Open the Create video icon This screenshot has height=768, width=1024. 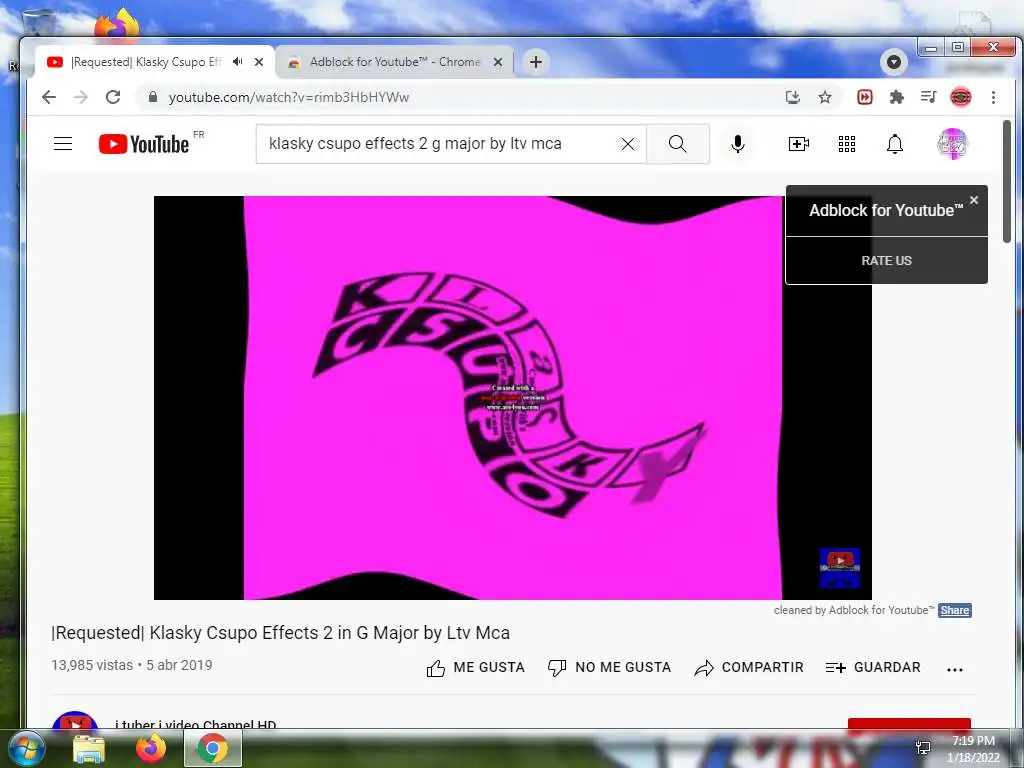[799, 144]
